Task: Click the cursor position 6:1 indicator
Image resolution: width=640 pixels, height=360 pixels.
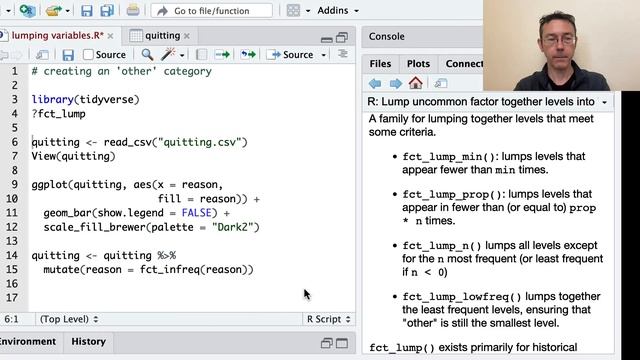Action: [x=11, y=319]
